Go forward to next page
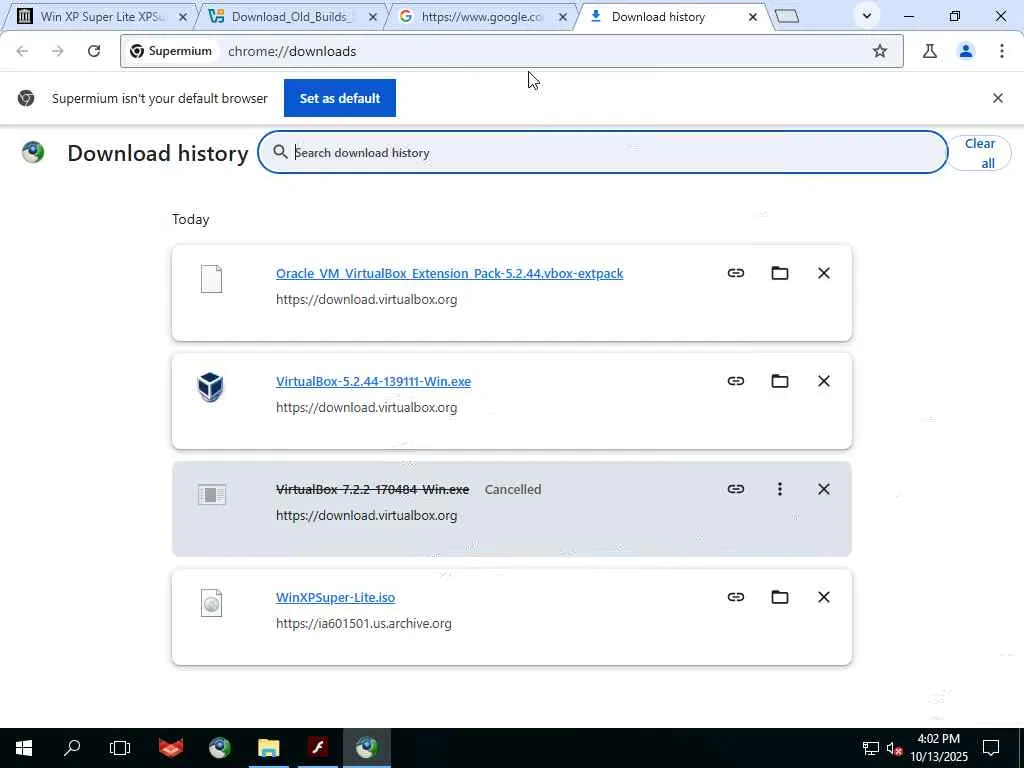The image size is (1024, 768). [x=57, y=51]
